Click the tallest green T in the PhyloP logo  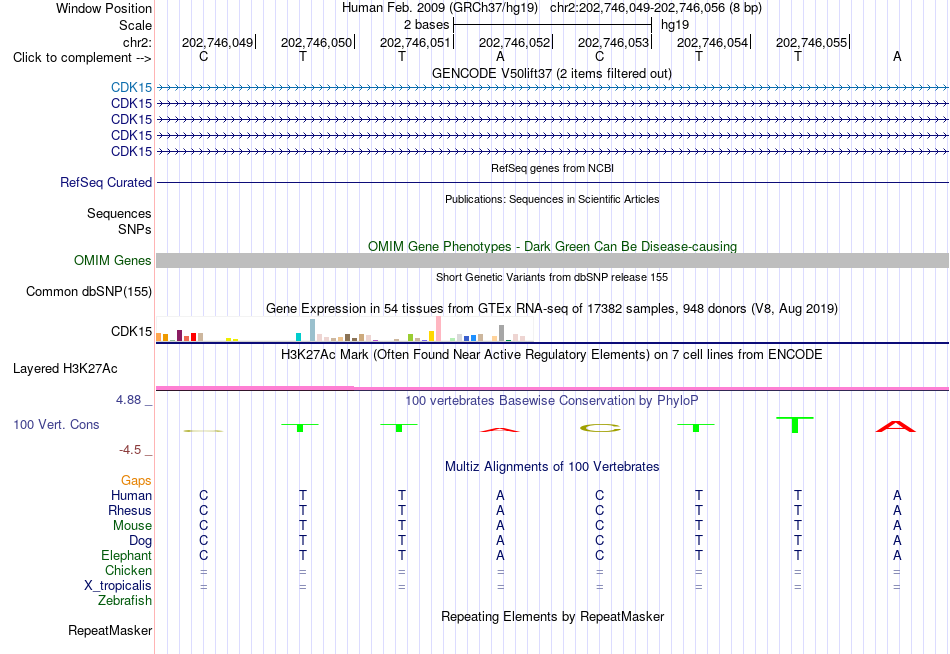tap(795, 424)
